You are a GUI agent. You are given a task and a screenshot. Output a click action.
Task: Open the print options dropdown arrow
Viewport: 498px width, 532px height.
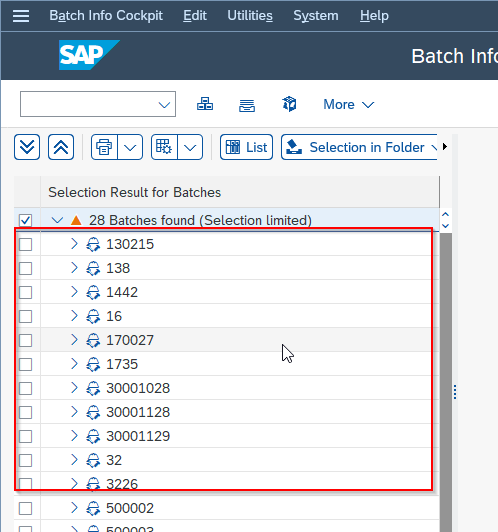(130, 147)
